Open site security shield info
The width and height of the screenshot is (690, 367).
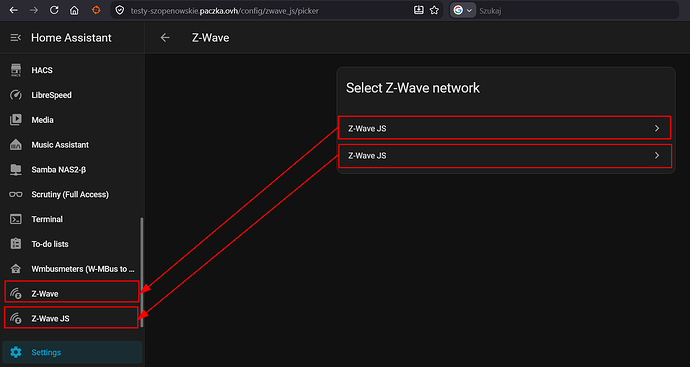tap(120, 11)
